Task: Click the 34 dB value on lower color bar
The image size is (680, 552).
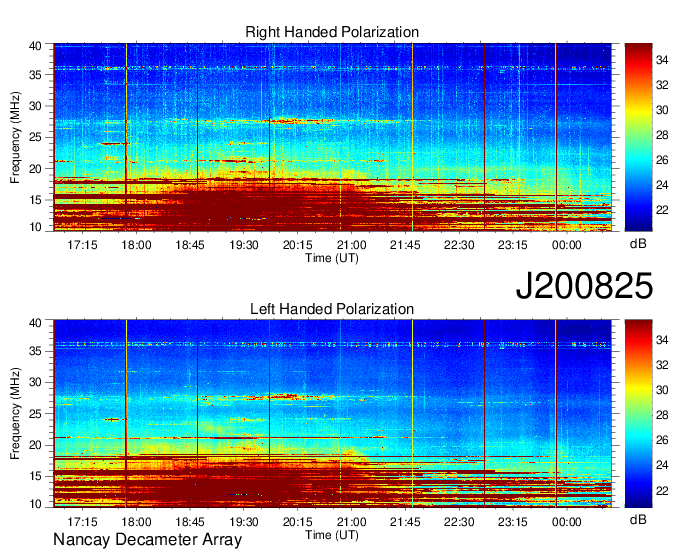Action: (x=662, y=340)
